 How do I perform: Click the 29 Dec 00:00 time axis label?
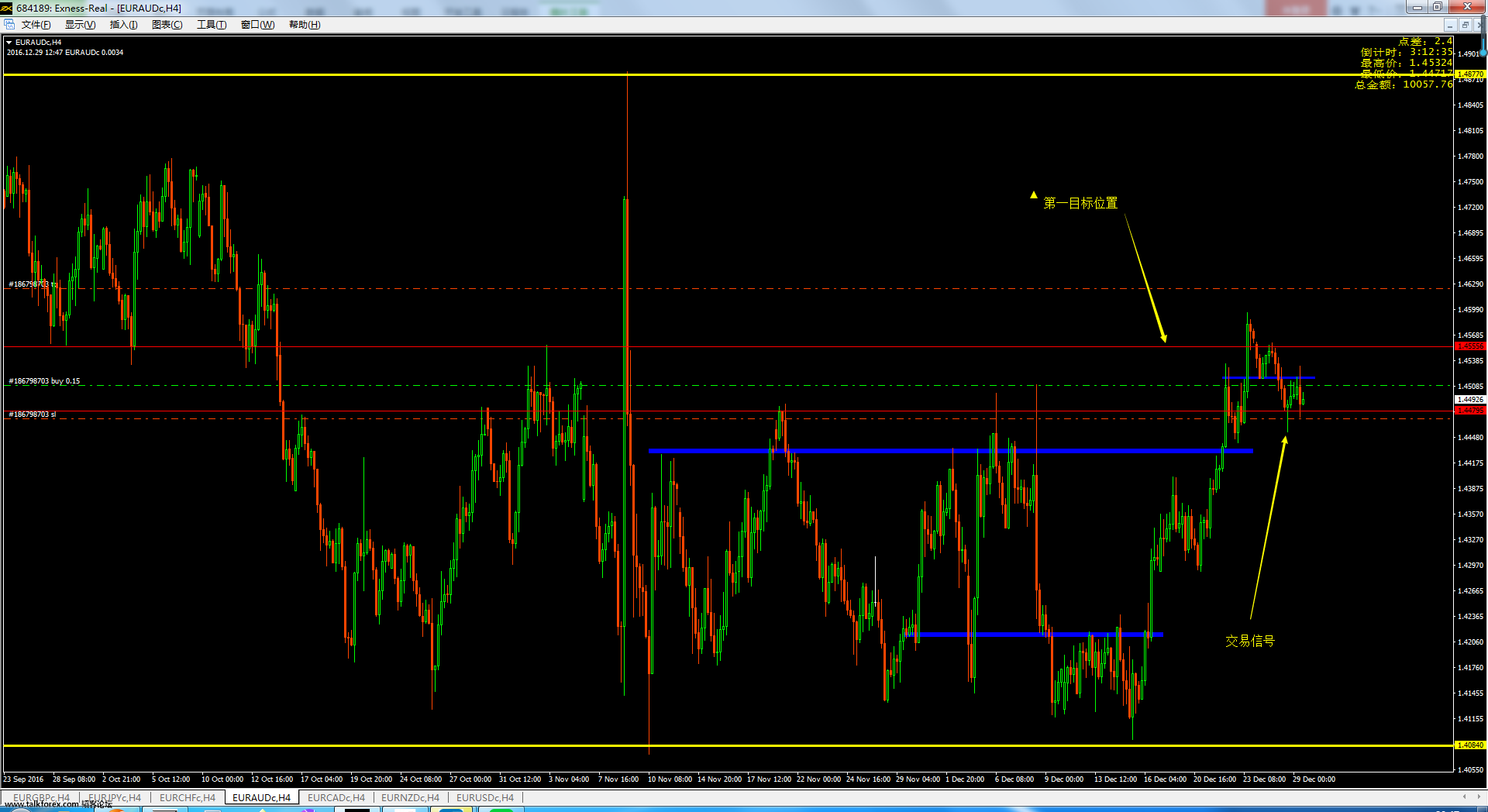coord(1314,779)
